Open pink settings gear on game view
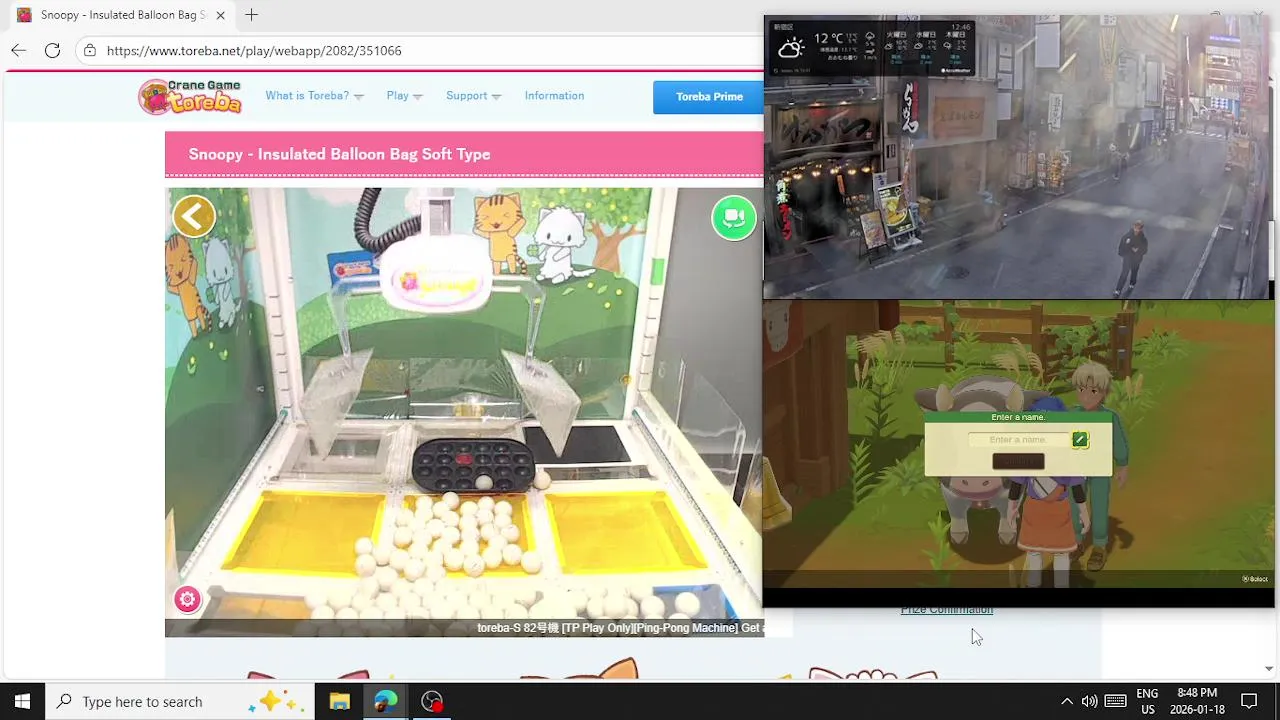The height and width of the screenshot is (720, 1280). (x=187, y=599)
